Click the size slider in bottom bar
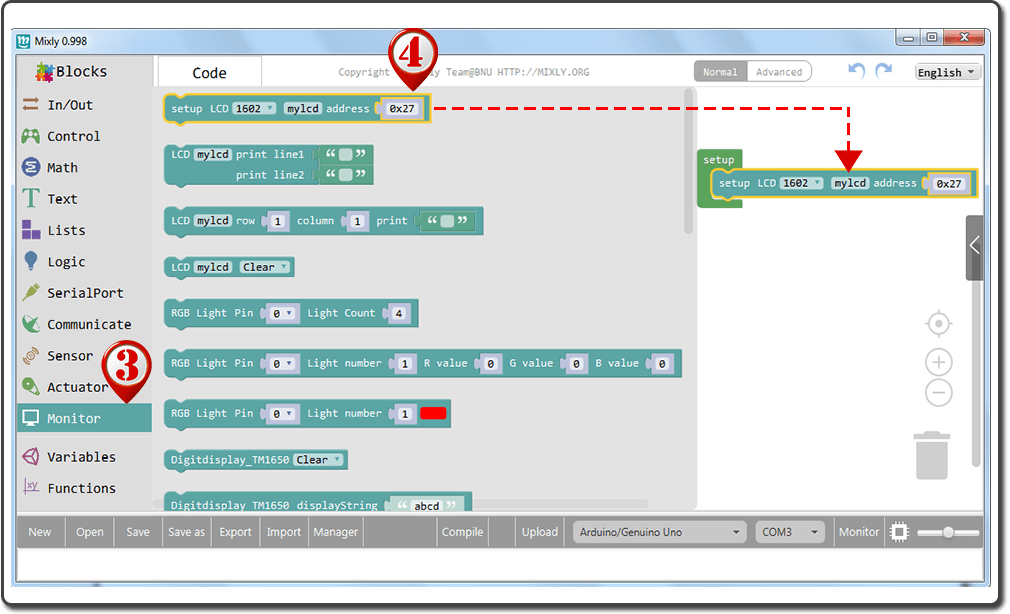The width and height of the screenshot is (1010, 614). point(948,533)
